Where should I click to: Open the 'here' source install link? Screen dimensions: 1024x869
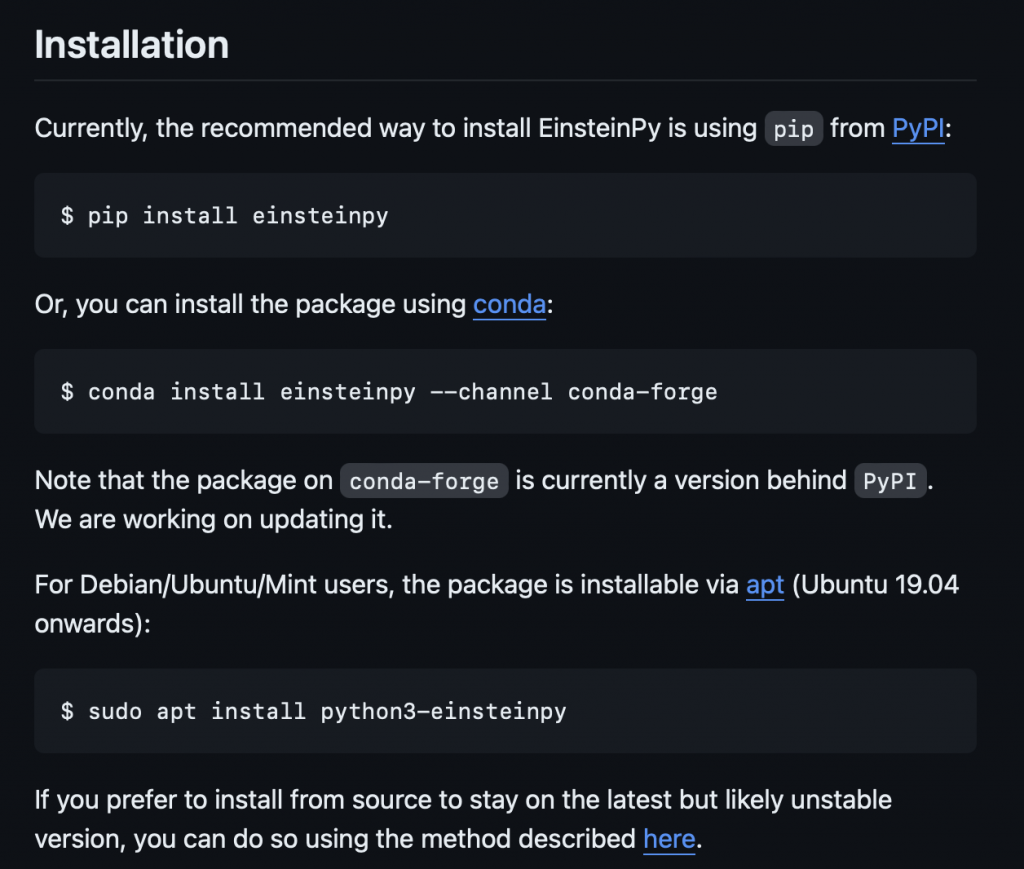pos(669,839)
